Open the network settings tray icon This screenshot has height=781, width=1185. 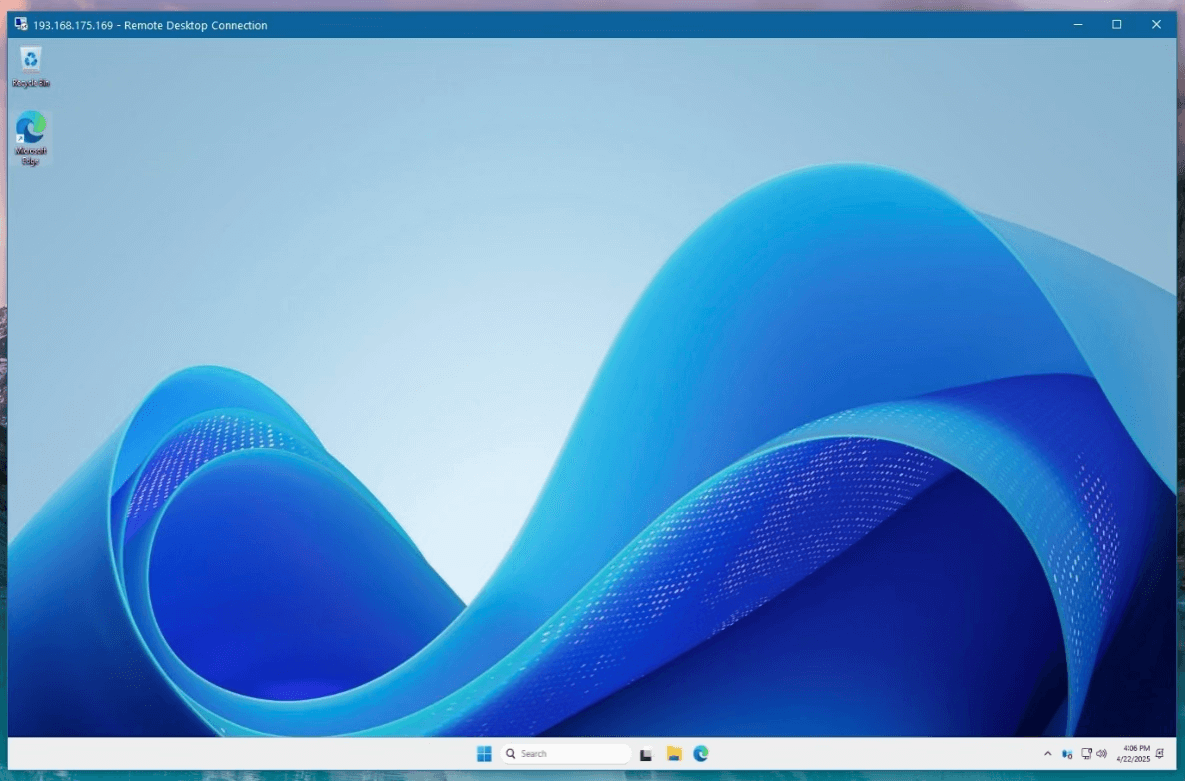1085,753
